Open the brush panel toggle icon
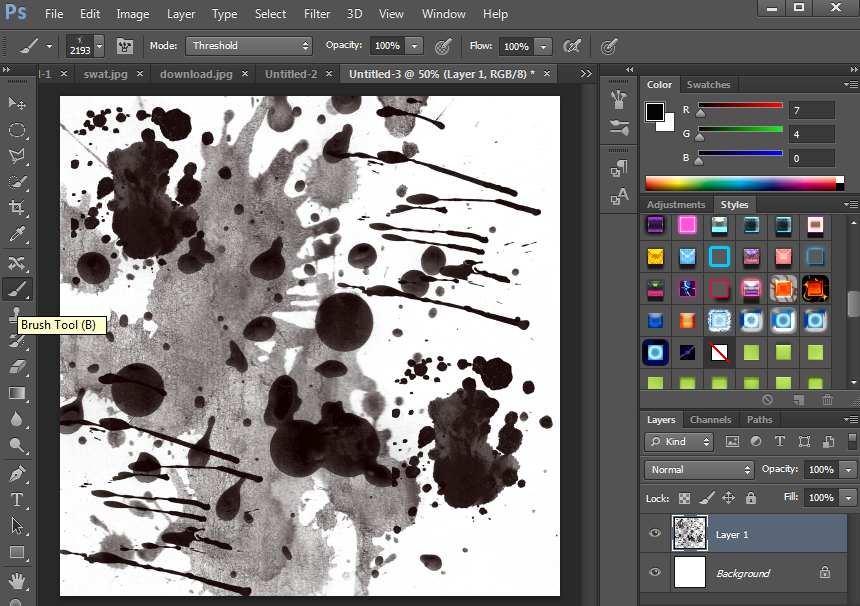 tap(126, 46)
